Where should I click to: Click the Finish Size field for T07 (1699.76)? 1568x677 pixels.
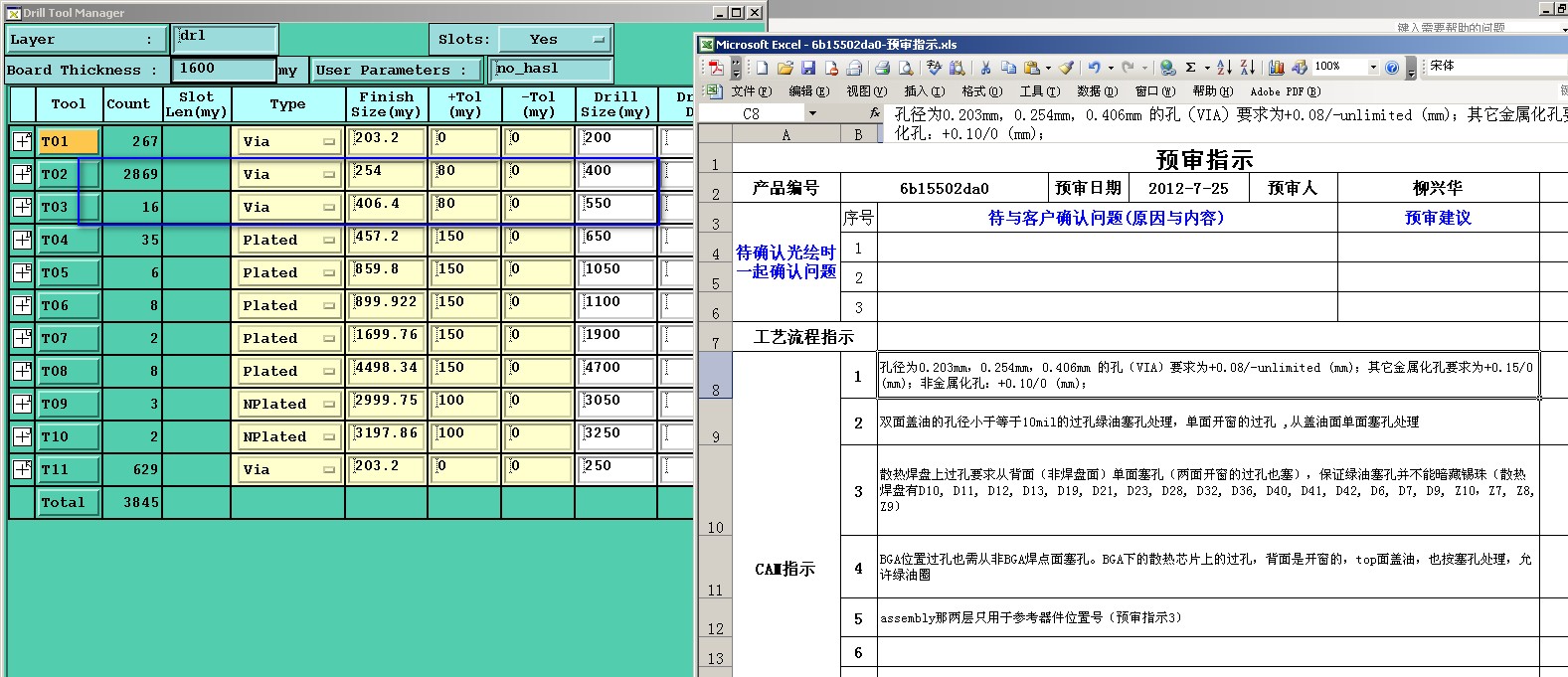point(387,338)
